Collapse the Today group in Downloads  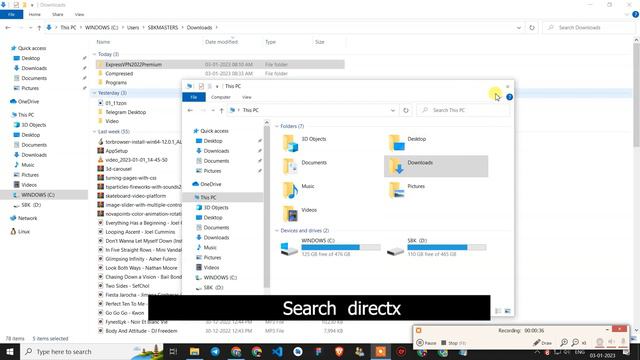[x=95, y=54]
